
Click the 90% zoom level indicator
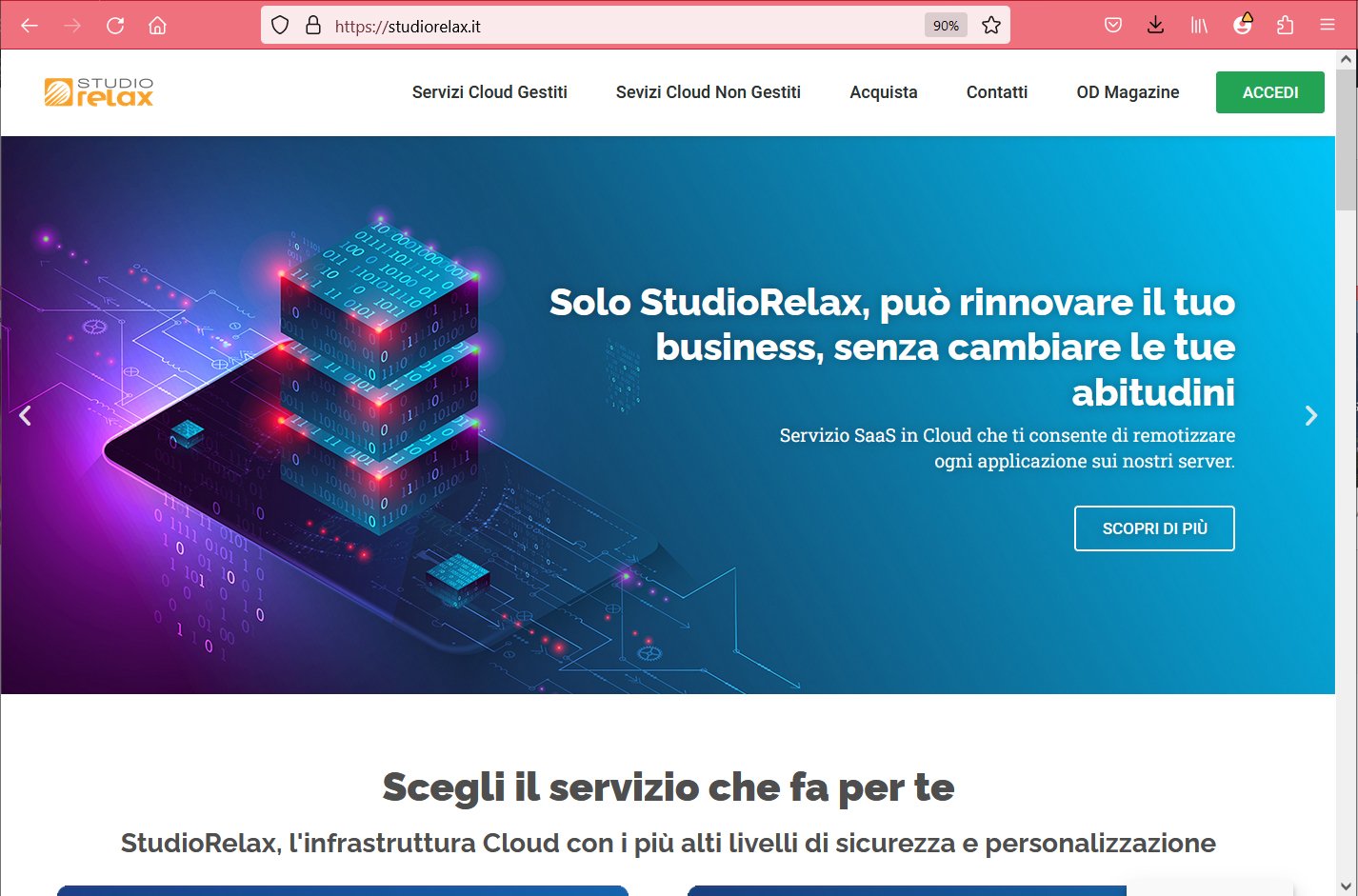tap(946, 26)
